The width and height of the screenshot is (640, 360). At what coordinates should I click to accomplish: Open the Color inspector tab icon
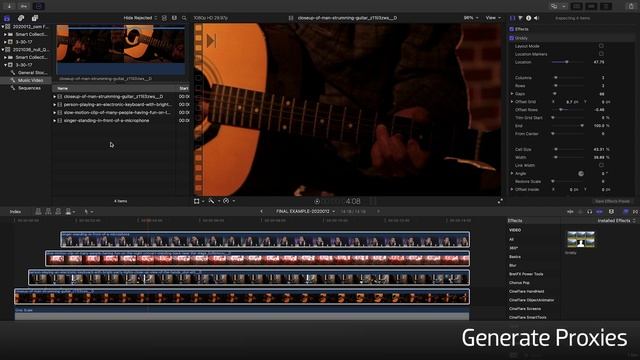[520, 18]
